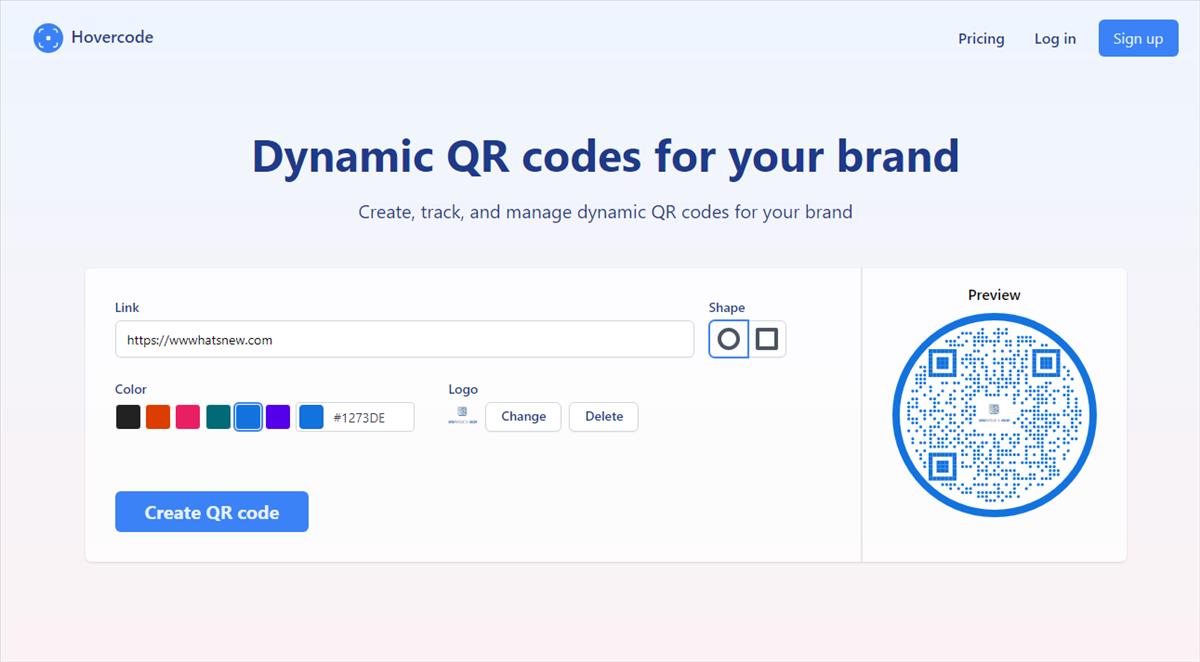Click Create QR code button
The height and width of the screenshot is (662, 1200).
tap(212, 512)
